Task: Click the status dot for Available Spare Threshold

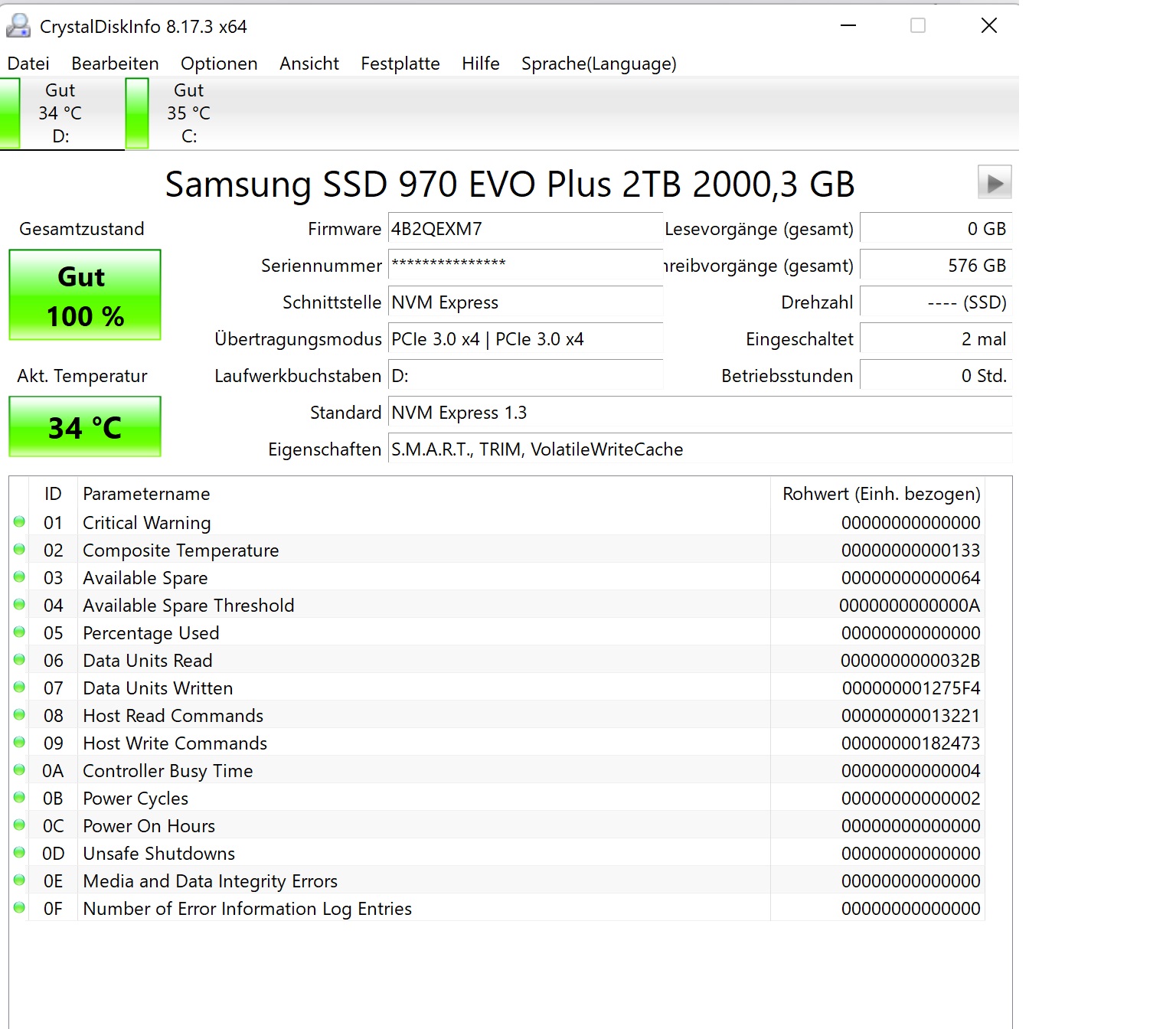Action: (19, 604)
